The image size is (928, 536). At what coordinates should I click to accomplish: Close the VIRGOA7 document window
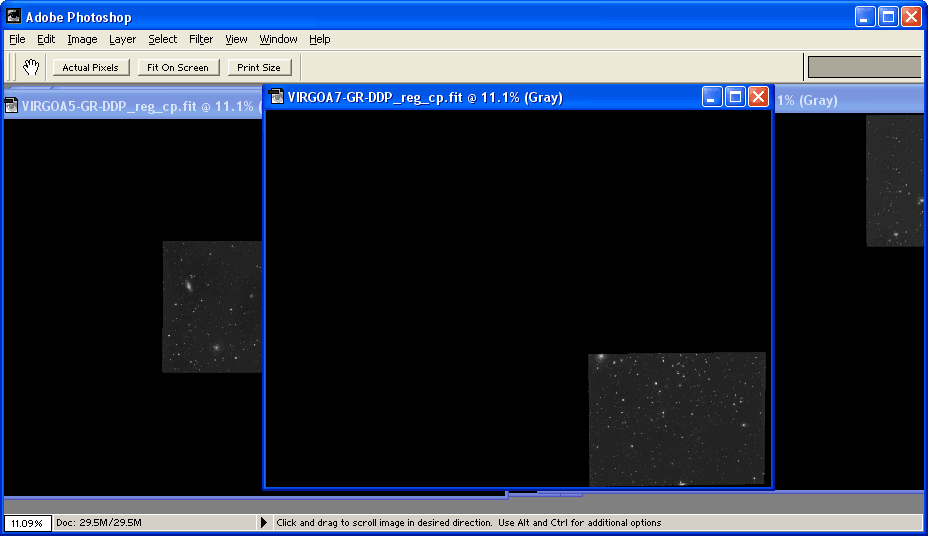(758, 97)
